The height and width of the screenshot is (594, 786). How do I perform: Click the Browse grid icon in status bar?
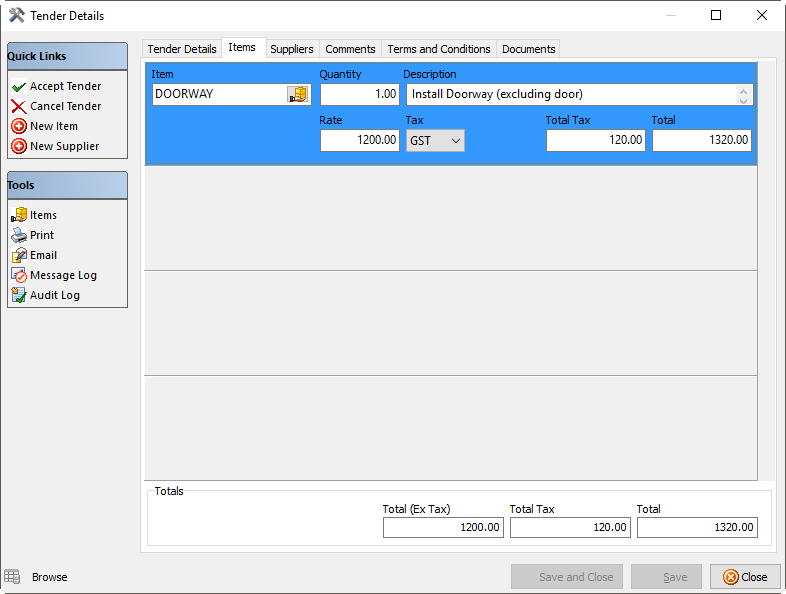click(x=12, y=577)
